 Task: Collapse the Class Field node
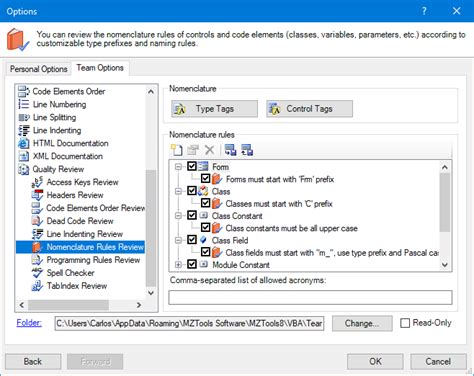(x=178, y=240)
